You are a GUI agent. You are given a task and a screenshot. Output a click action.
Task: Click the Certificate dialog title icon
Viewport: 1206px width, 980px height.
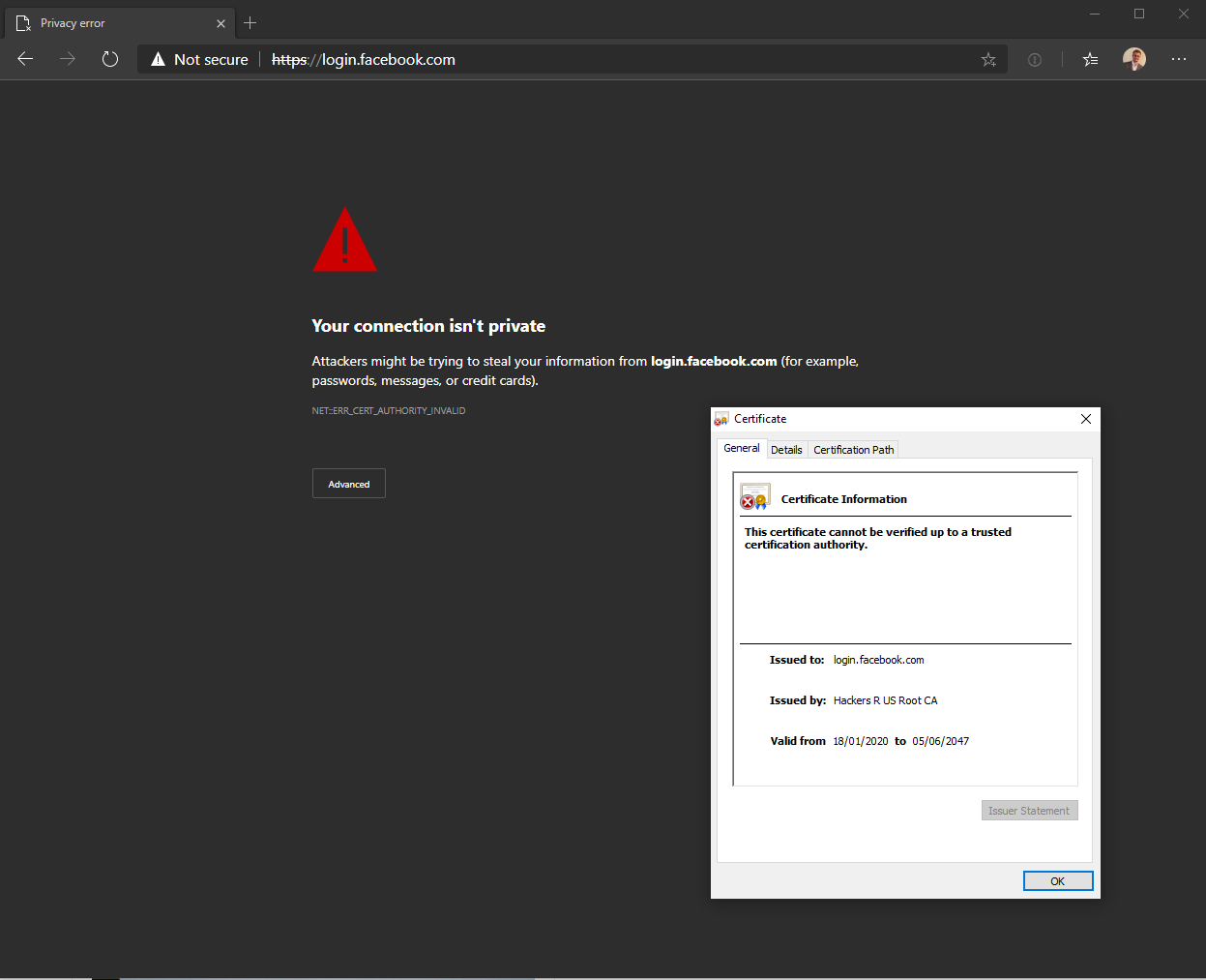point(721,419)
